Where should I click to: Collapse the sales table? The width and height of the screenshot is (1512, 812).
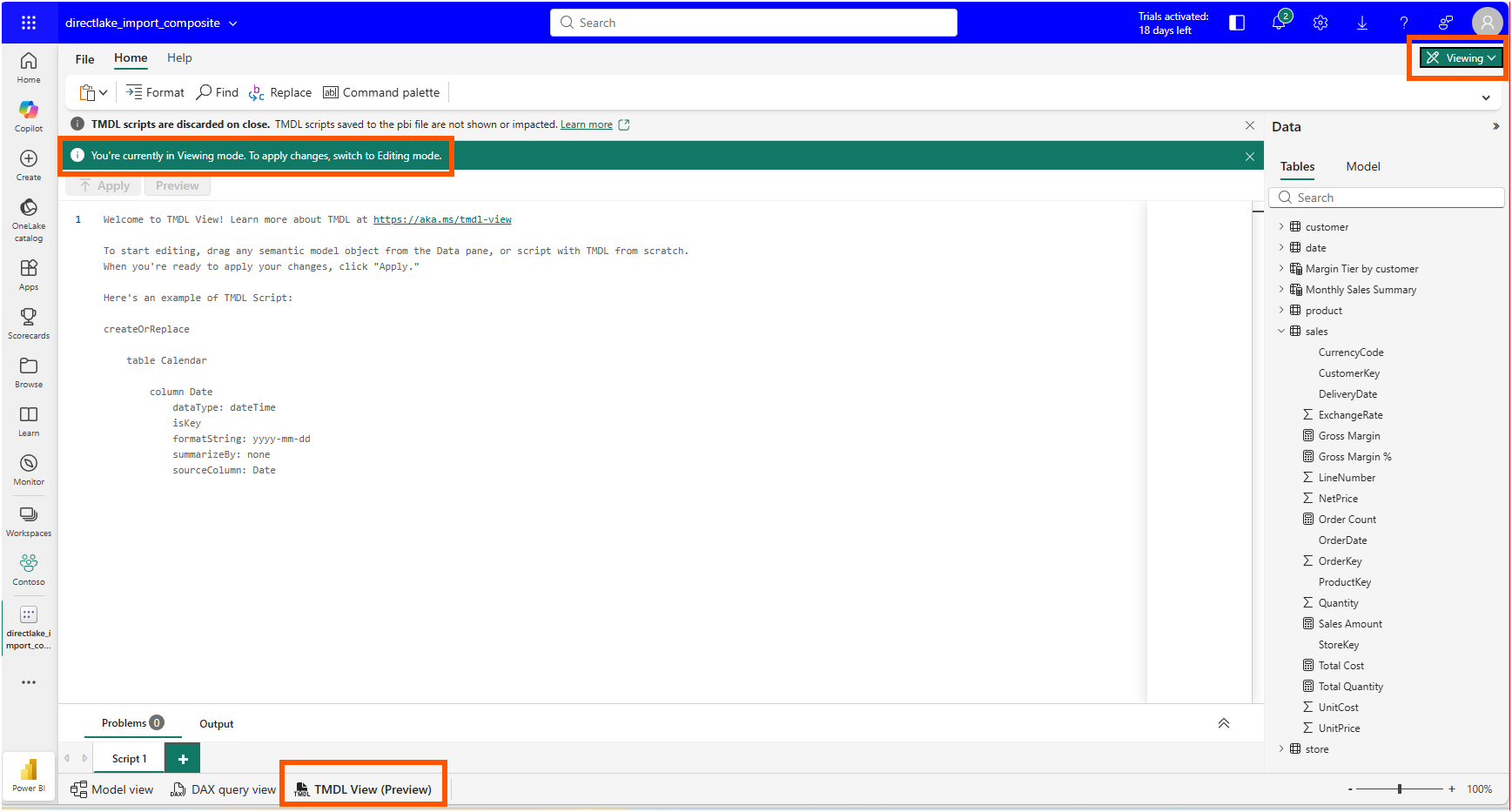pyautogui.click(x=1281, y=331)
